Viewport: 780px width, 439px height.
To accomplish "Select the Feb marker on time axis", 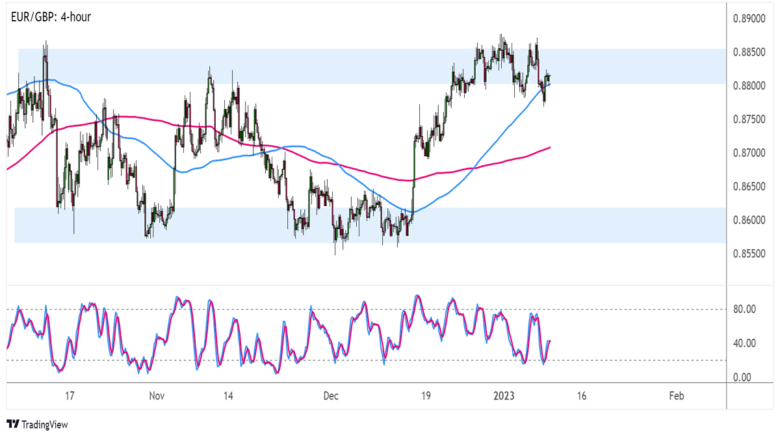I will pyautogui.click(x=675, y=395).
